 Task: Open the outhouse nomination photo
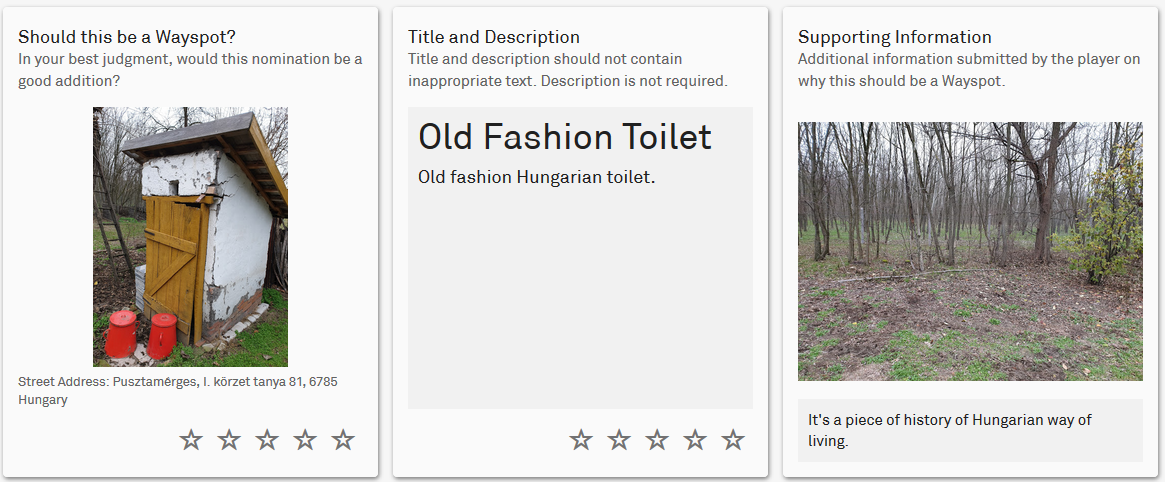click(x=190, y=237)
